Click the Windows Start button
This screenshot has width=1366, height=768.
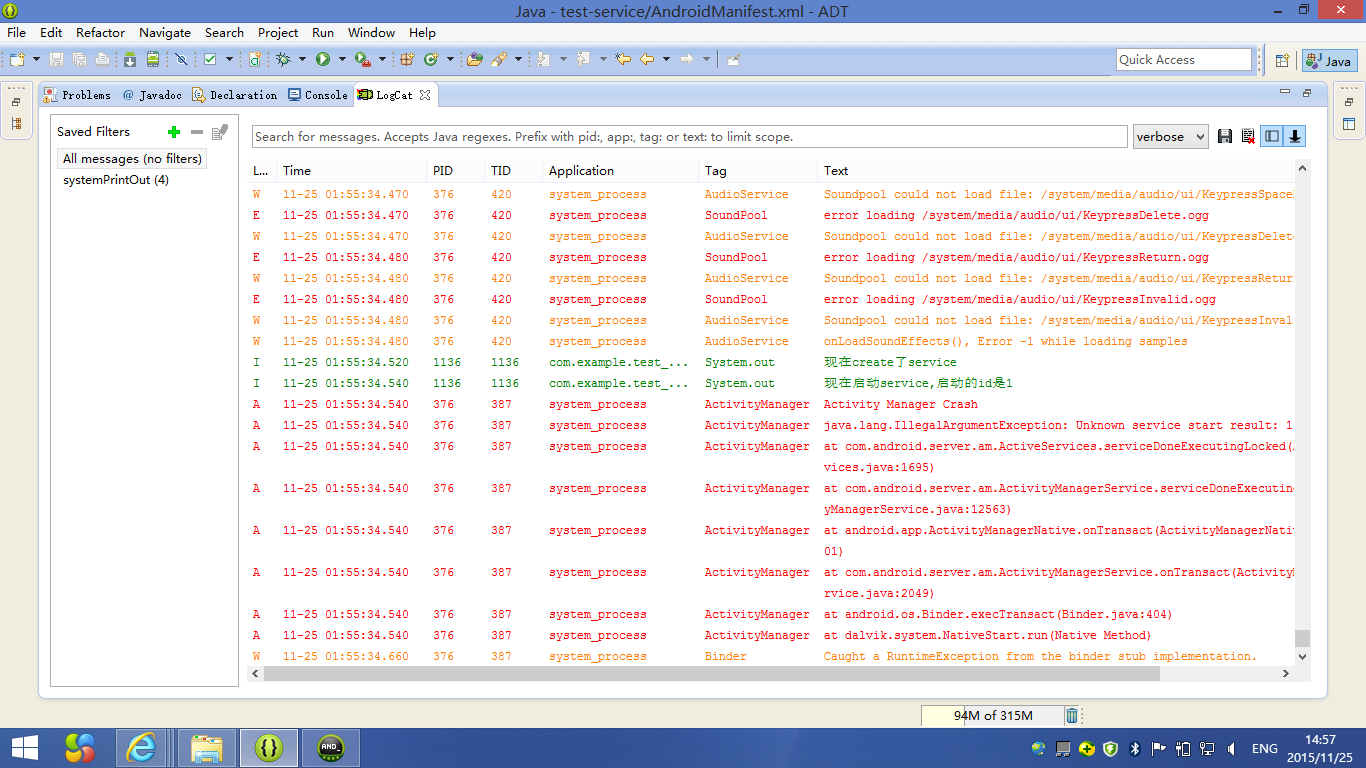point(24,747)
